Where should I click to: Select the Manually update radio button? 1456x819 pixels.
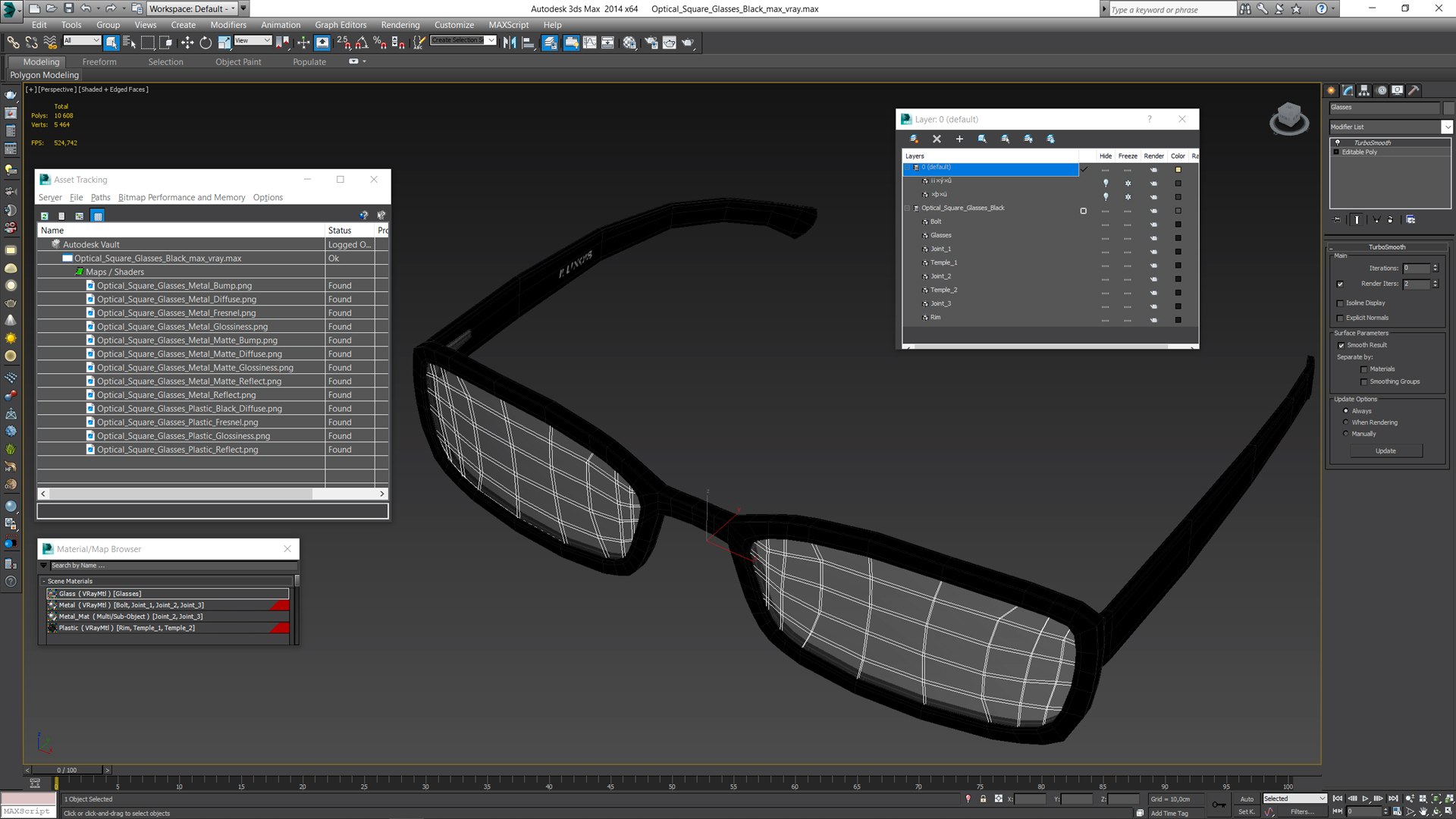pyautogui.click(x=1346, y=434)
